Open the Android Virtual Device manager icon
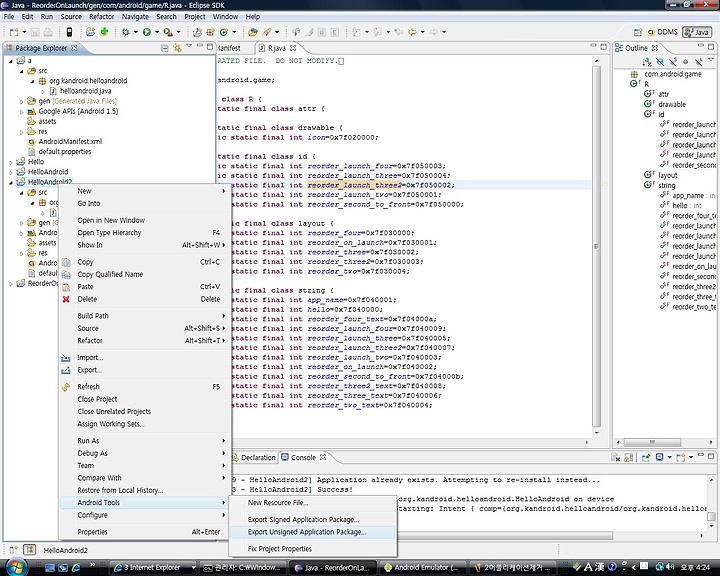The height and width of the screenshot is (576, 720). point(69,32)
